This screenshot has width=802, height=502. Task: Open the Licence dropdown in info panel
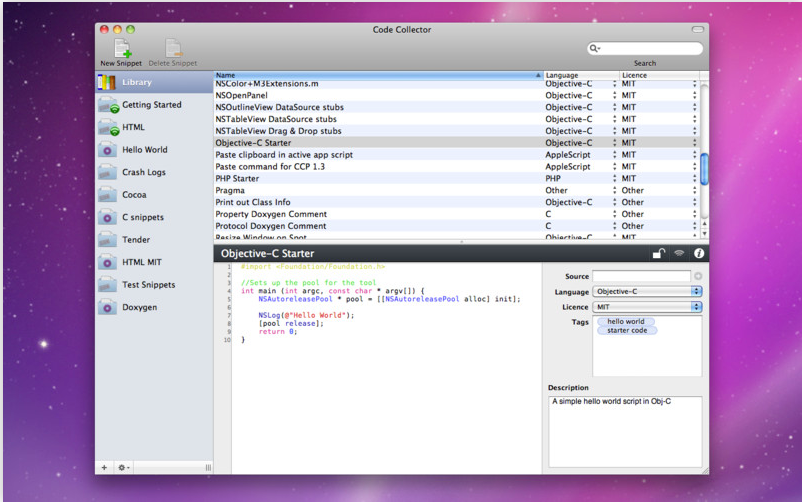647,307
